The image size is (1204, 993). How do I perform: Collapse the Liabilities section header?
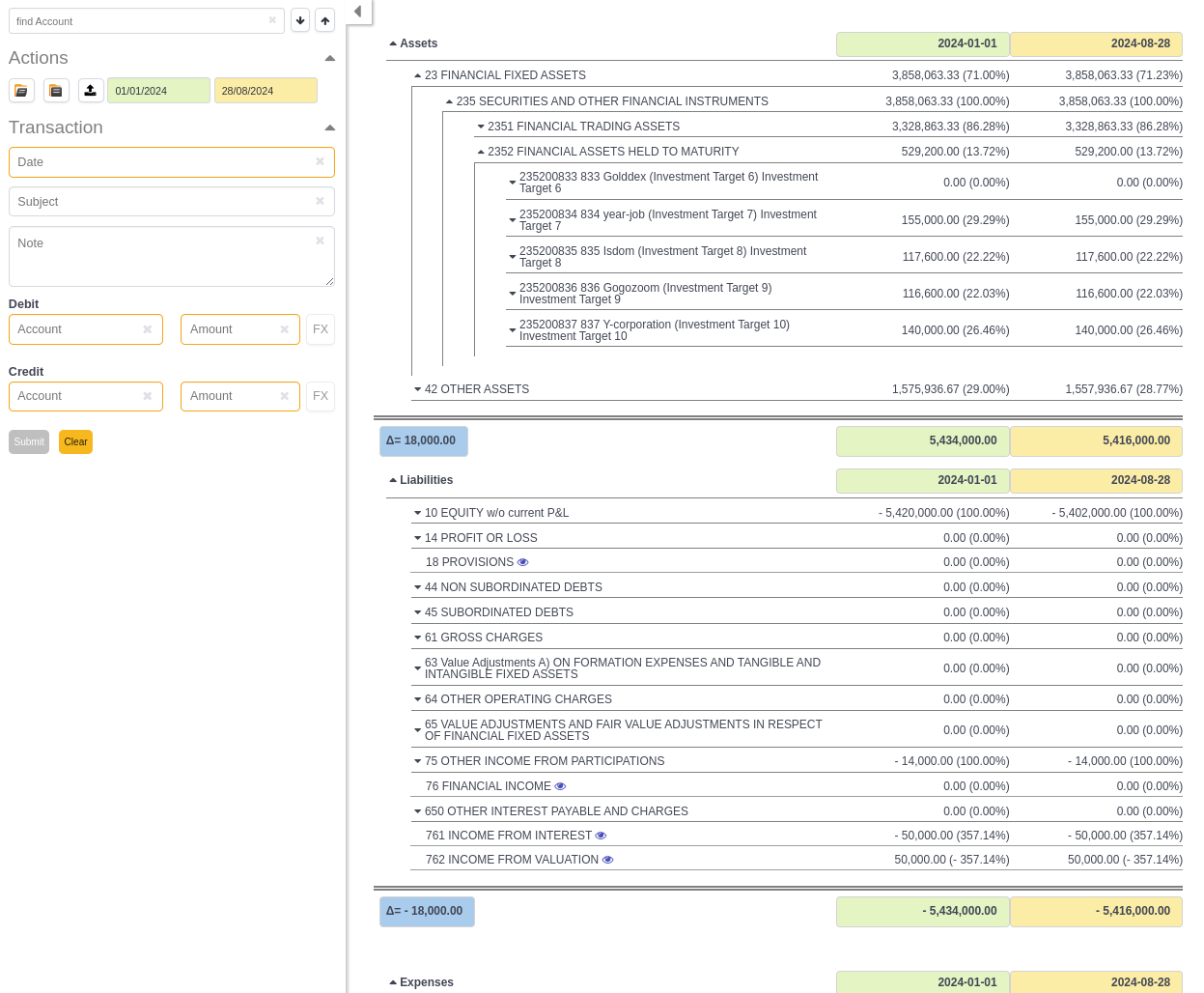[x=393, y=480]
